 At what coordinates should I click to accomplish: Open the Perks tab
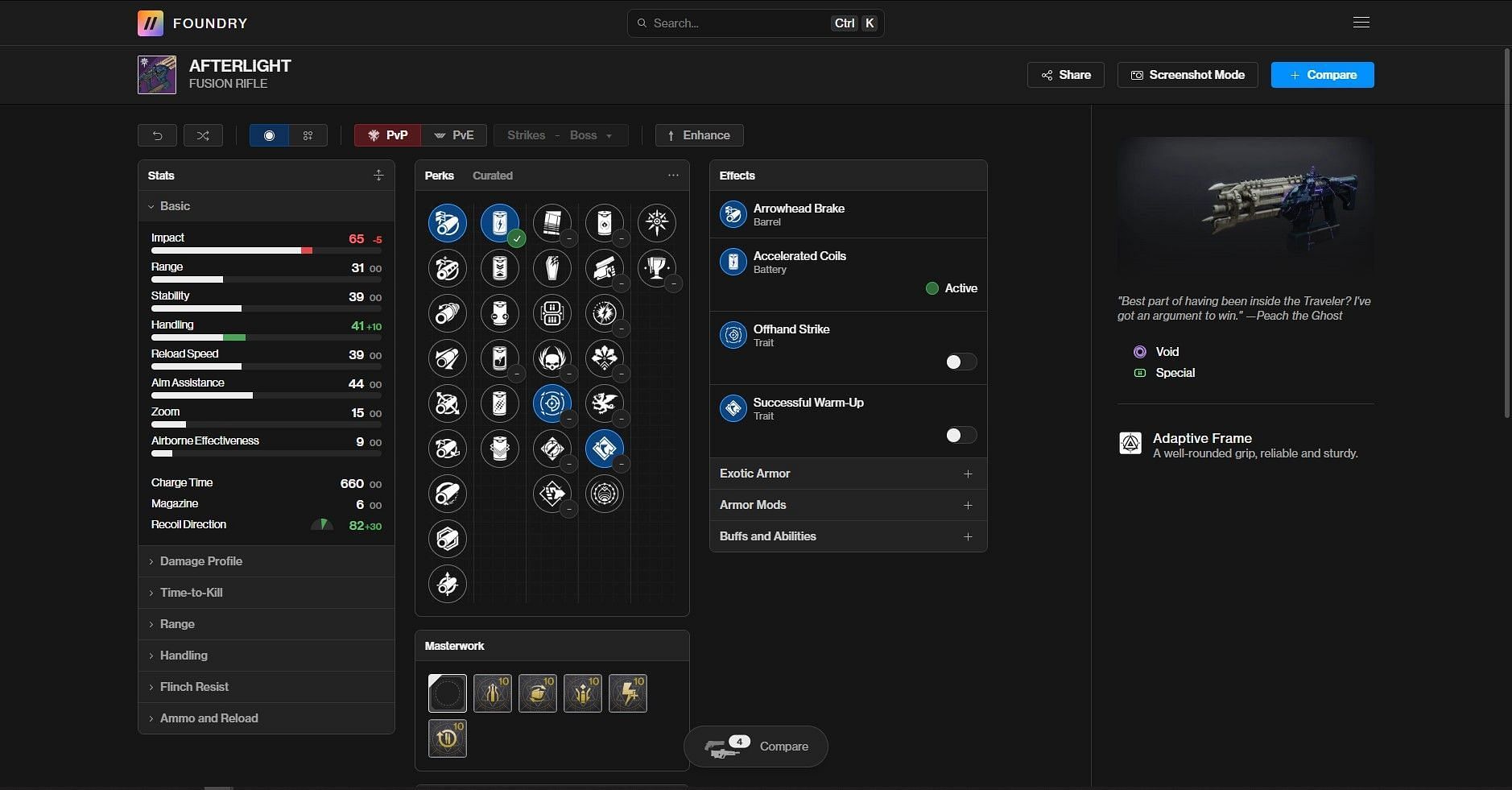[x=440, y=176]
